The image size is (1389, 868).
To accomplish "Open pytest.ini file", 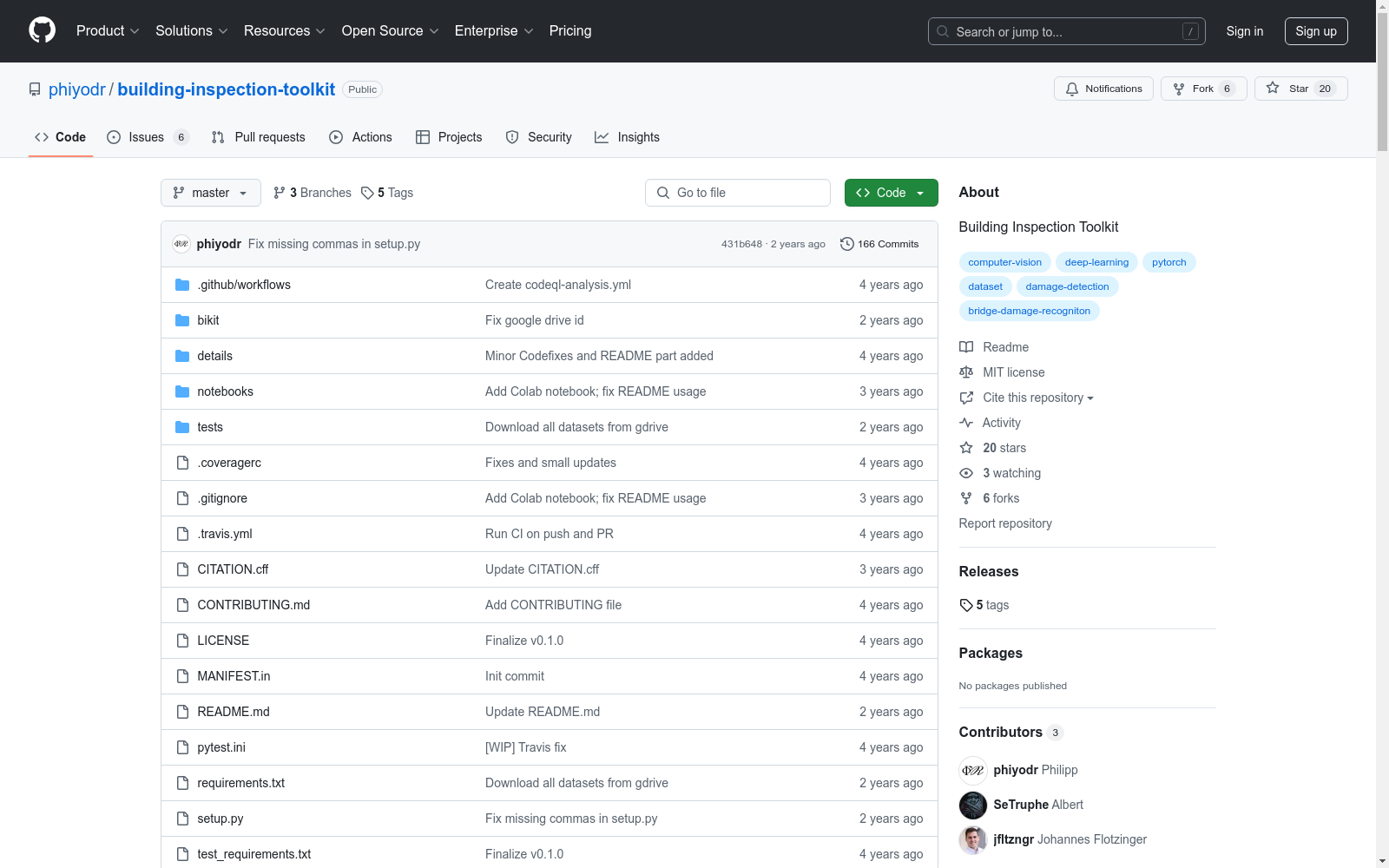I will point(221,747).
